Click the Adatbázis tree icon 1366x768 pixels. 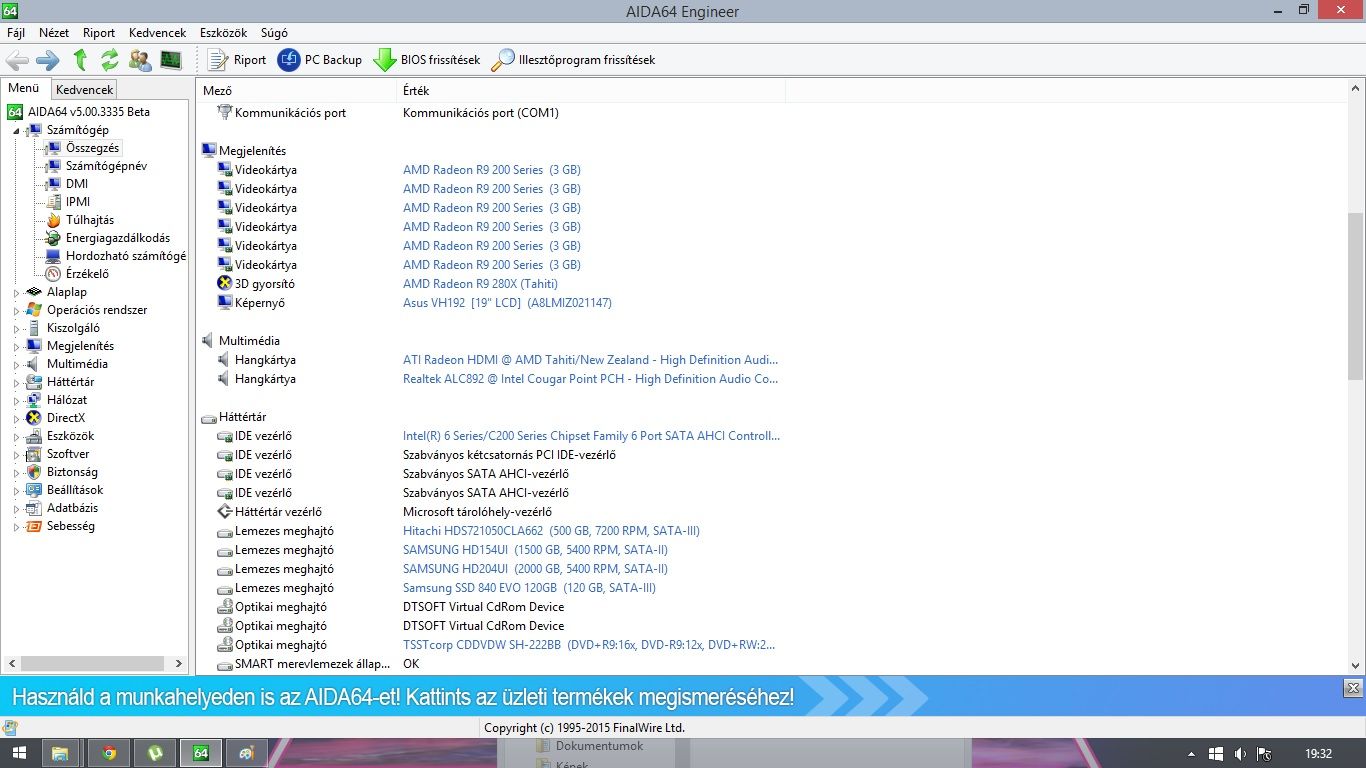point(34,508)
